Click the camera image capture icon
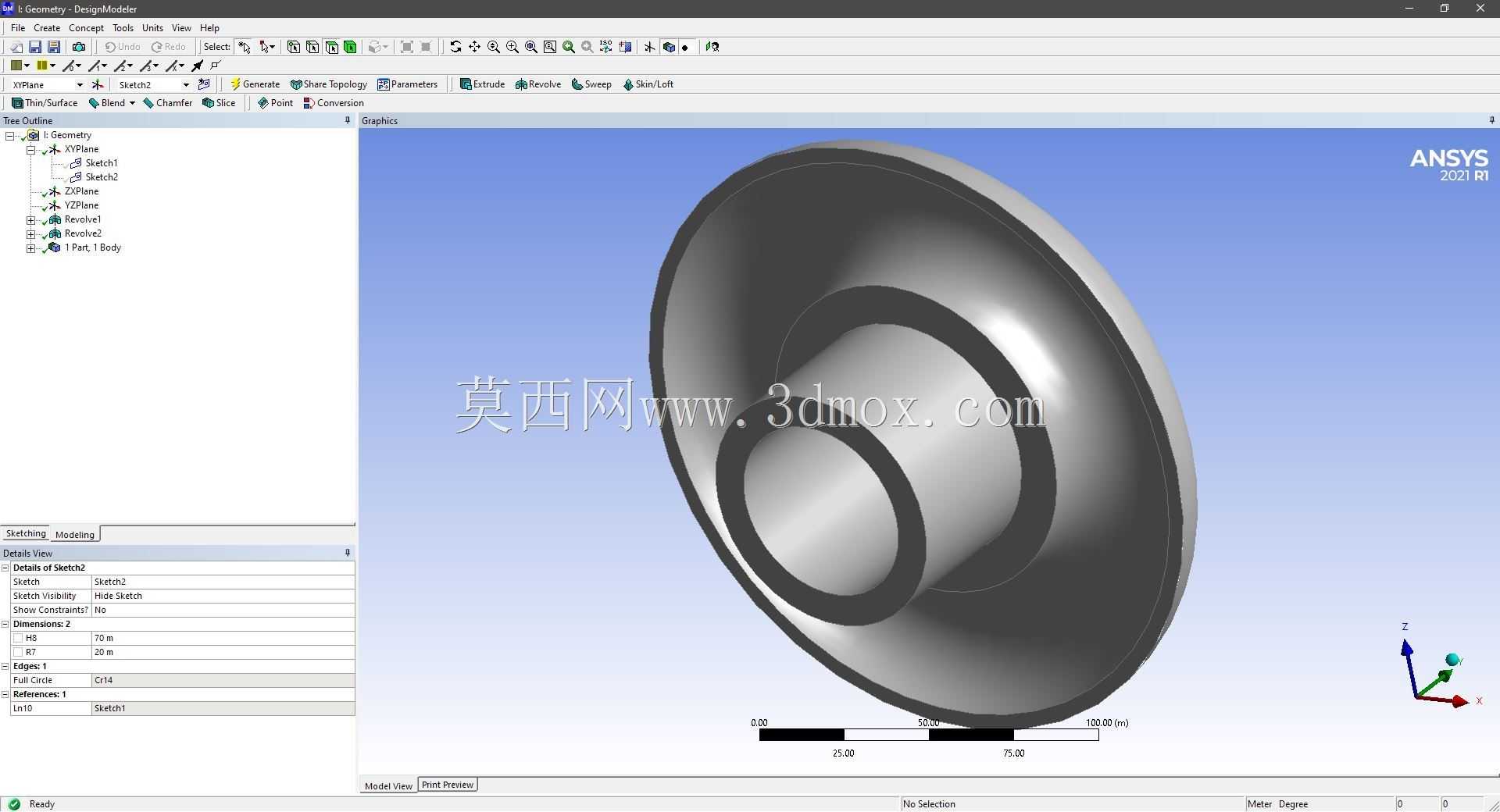Screen dimensions: 1500x812 (79, 47)
